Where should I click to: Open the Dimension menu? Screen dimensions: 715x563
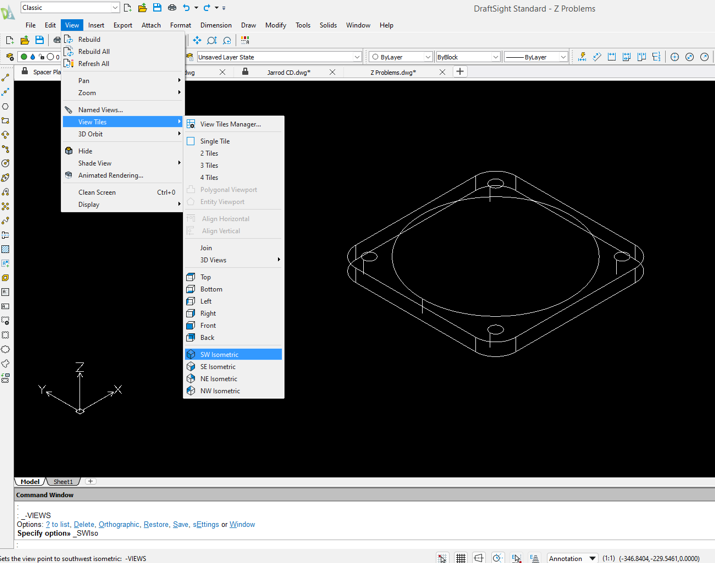215,25
